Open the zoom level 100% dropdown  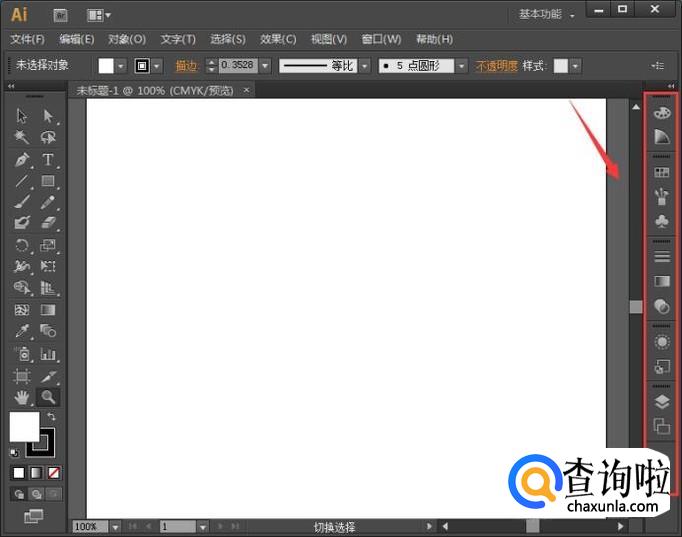coord(115,526)
